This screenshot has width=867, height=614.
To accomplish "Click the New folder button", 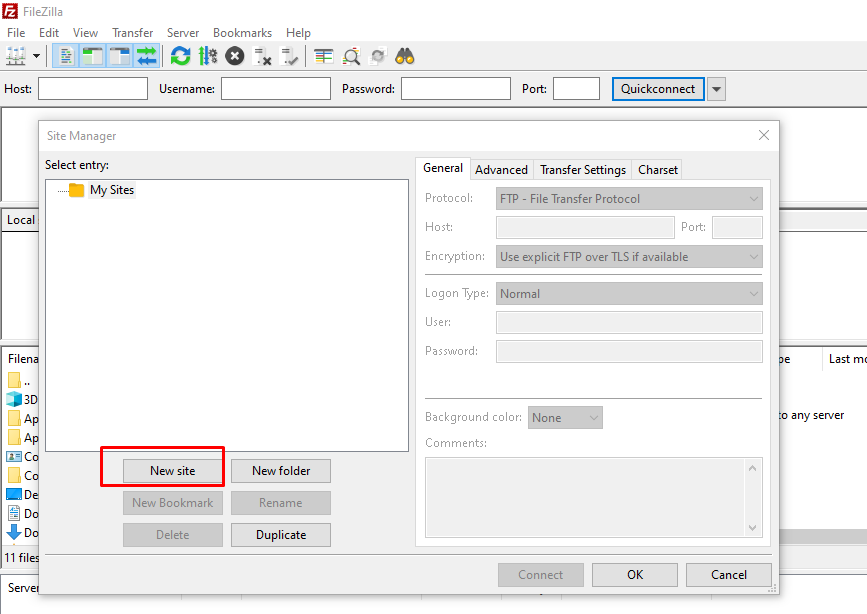I will tap(281, 471).
